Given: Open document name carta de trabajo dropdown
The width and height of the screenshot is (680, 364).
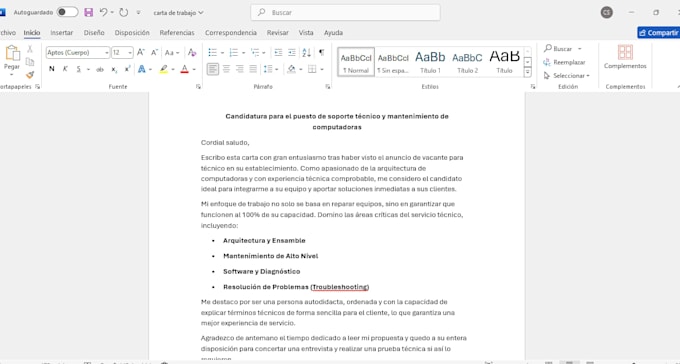Looking at the screenshot, I should coord(178,13).
